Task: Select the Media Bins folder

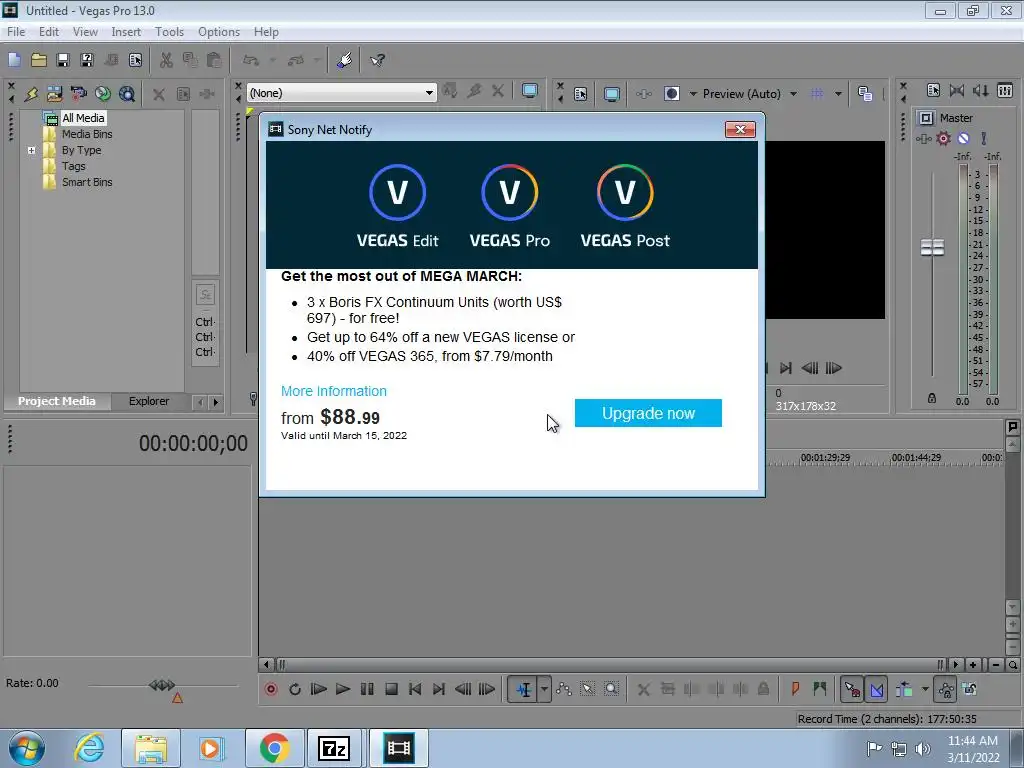Action: [87, 134]
